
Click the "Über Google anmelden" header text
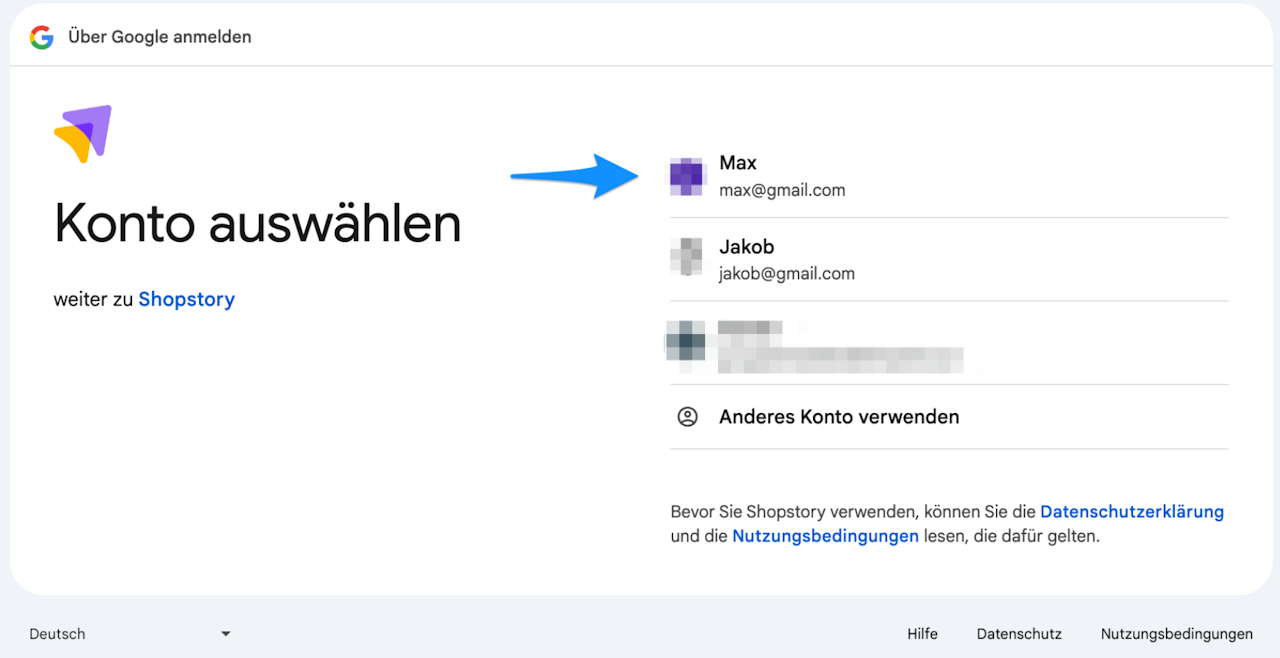click(160, 37)
